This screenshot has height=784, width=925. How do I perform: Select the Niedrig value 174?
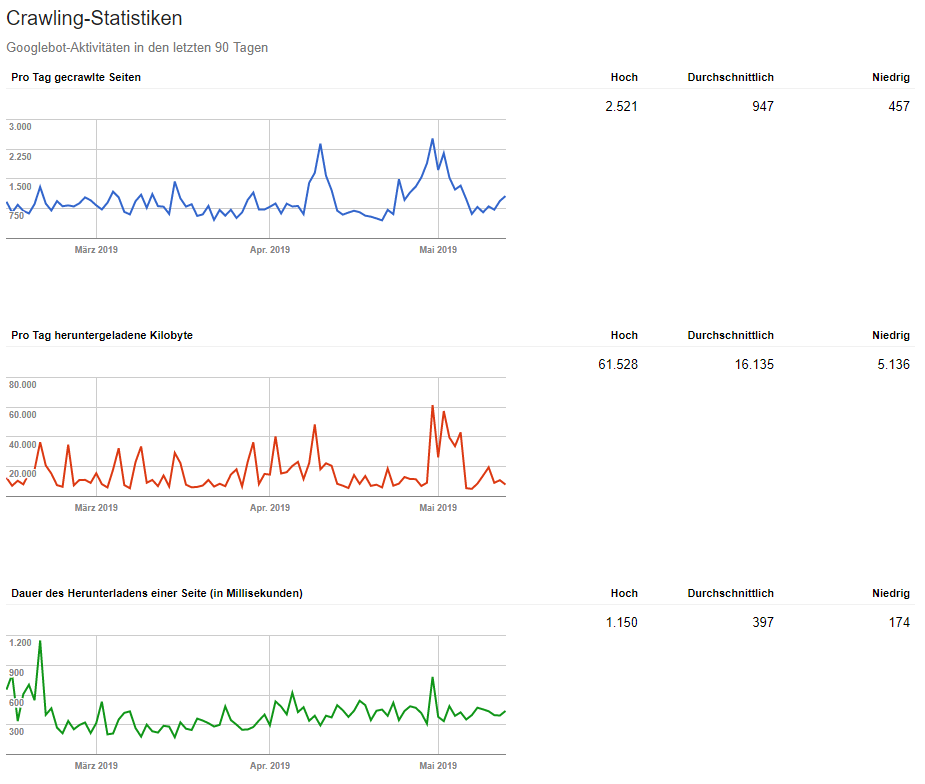pos(899,622)
